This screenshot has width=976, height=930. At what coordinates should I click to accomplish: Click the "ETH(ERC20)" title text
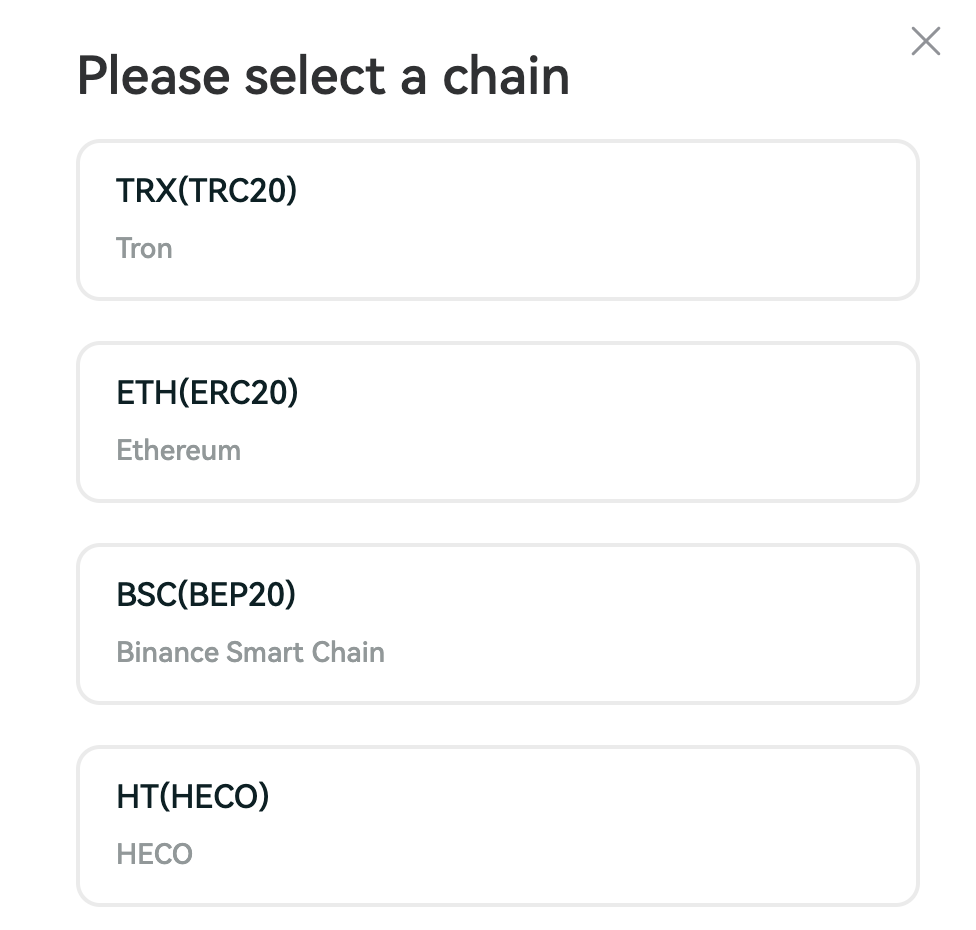point(207,392)
